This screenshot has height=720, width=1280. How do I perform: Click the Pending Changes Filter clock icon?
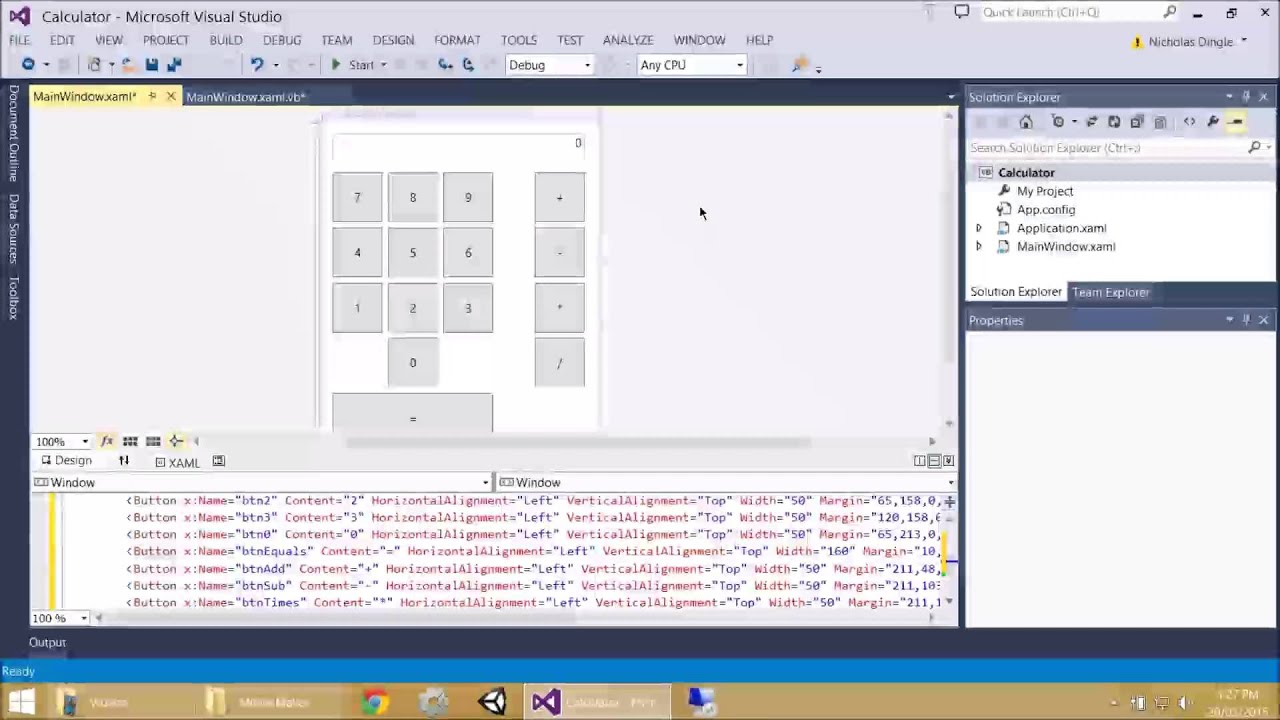coord(1058,122)
